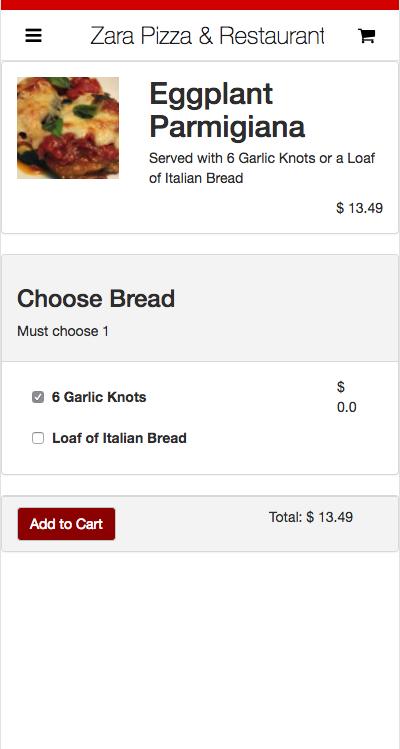Click the red banner at the top
This screenshot has height=749, width=400.
click(200, 5)
